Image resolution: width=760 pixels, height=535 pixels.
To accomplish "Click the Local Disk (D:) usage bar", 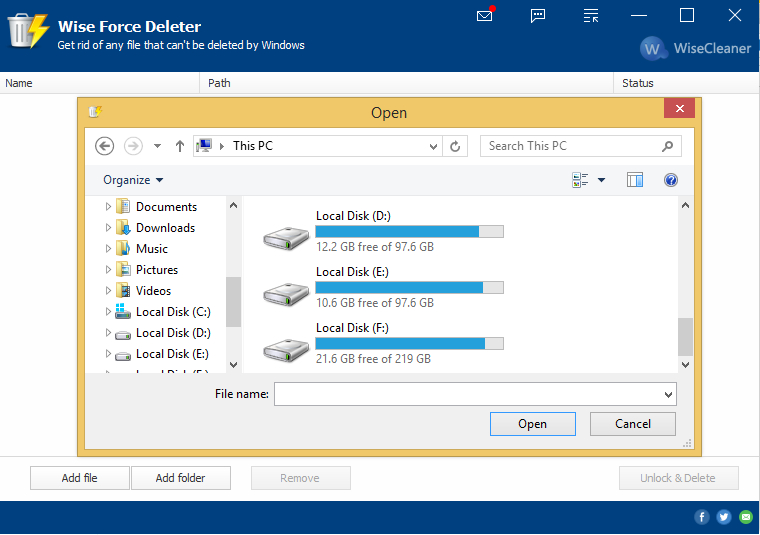I will [x=410, y=232].
